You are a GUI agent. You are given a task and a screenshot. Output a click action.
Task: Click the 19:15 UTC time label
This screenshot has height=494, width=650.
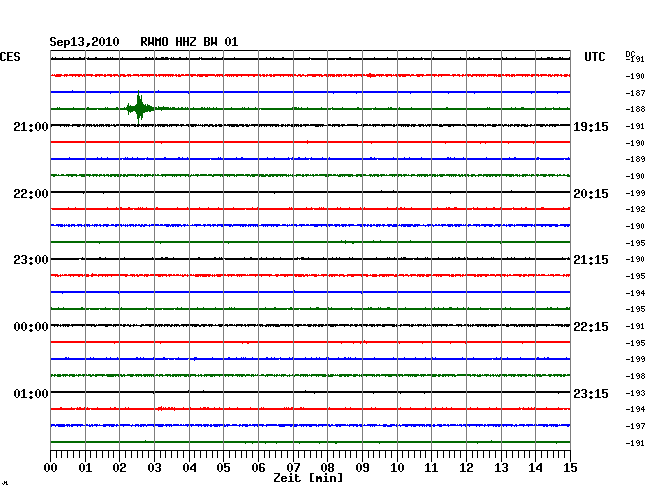591,127
